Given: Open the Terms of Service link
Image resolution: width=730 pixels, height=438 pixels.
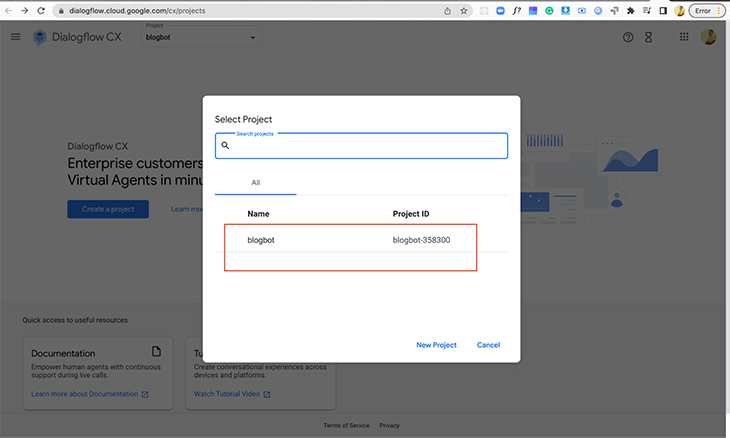Looking at the screenshot, I should point(346,426).
